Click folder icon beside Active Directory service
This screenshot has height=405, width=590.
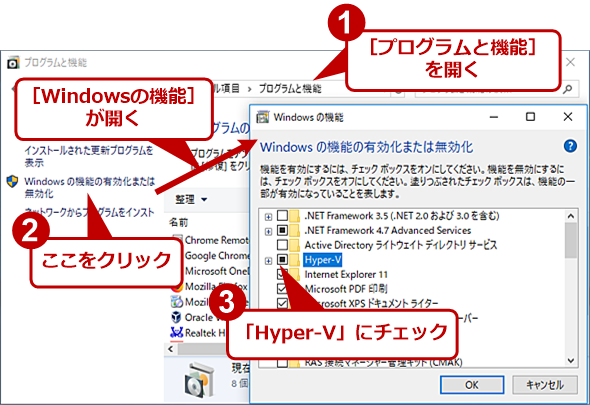pyautogui.click(x=295, y=245)
